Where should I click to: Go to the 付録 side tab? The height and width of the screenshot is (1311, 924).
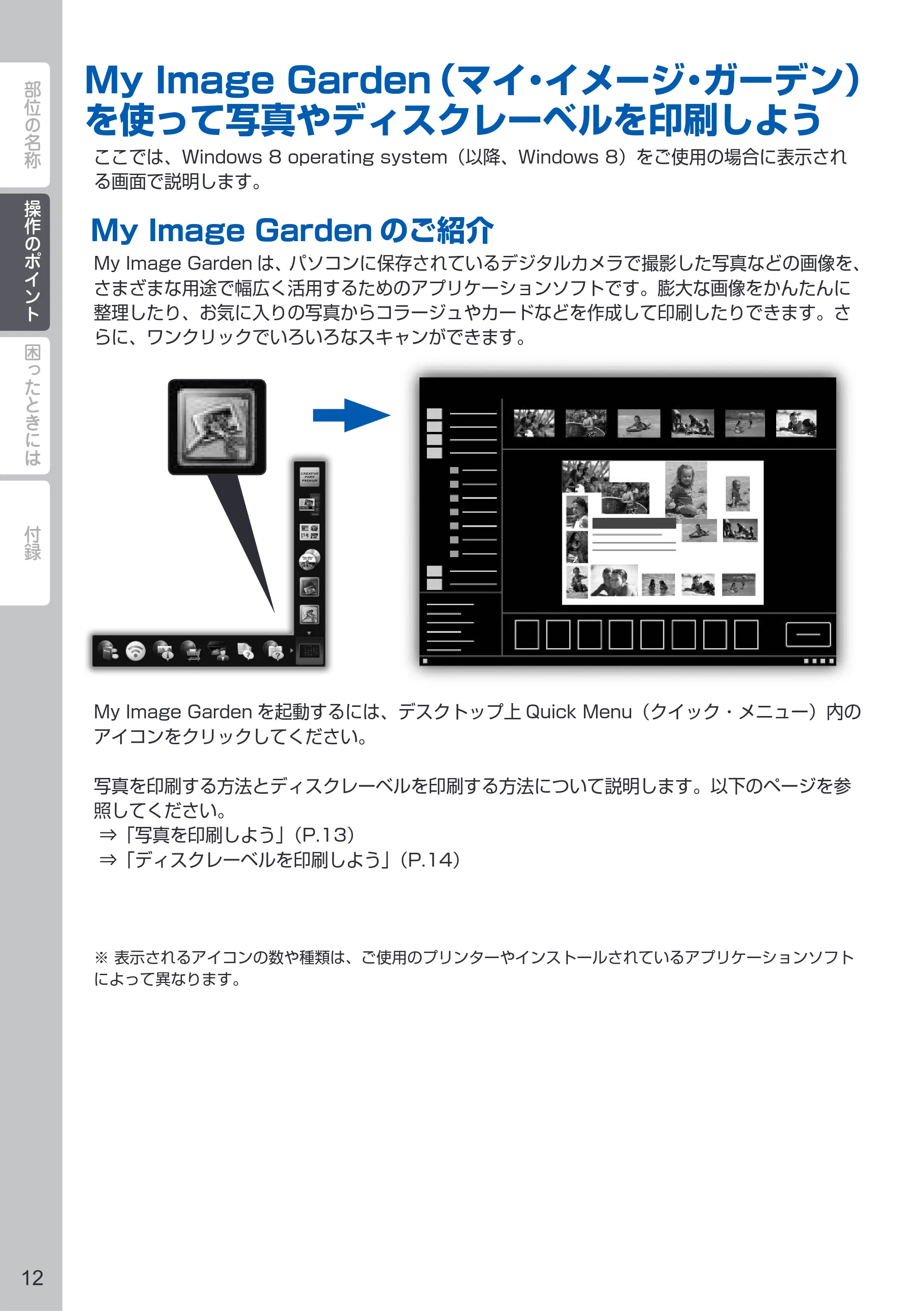click(25, 543)
